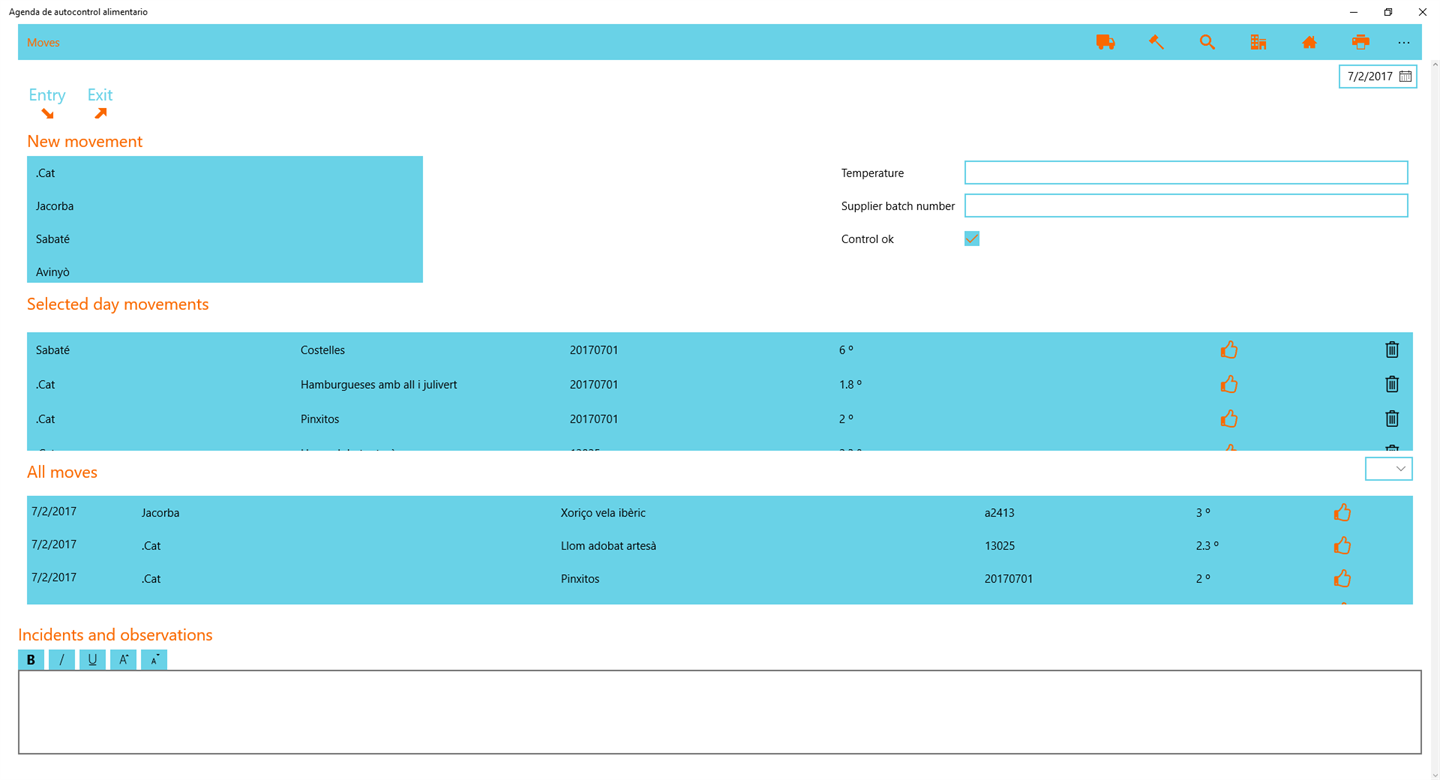Select the Xoriço vela ibèric cell

tap(603, 513)
